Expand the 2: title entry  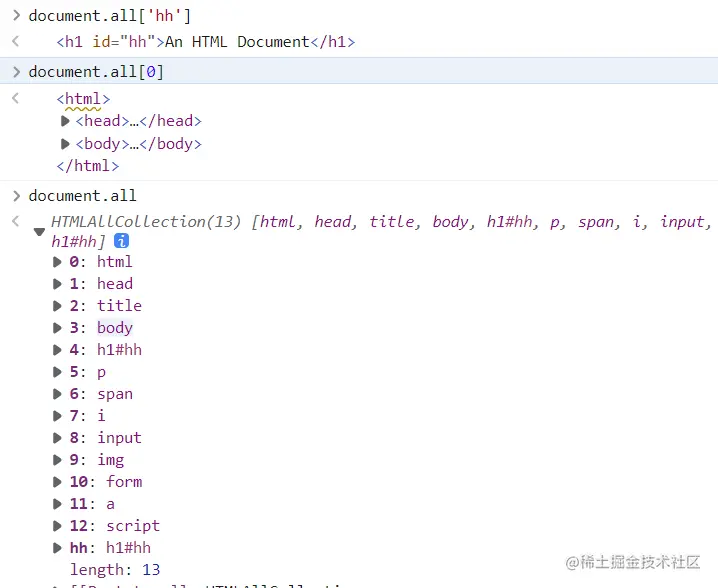click(x=57, y=306)
